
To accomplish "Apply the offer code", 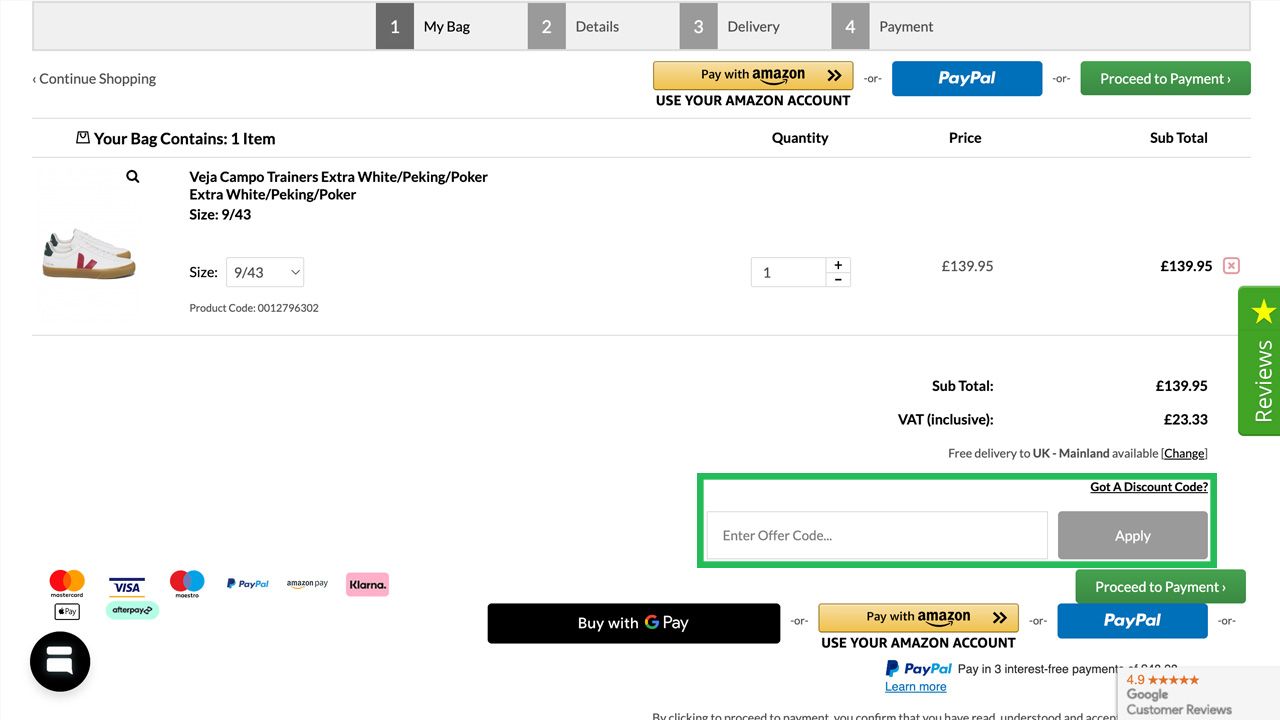I will 1133,535.
